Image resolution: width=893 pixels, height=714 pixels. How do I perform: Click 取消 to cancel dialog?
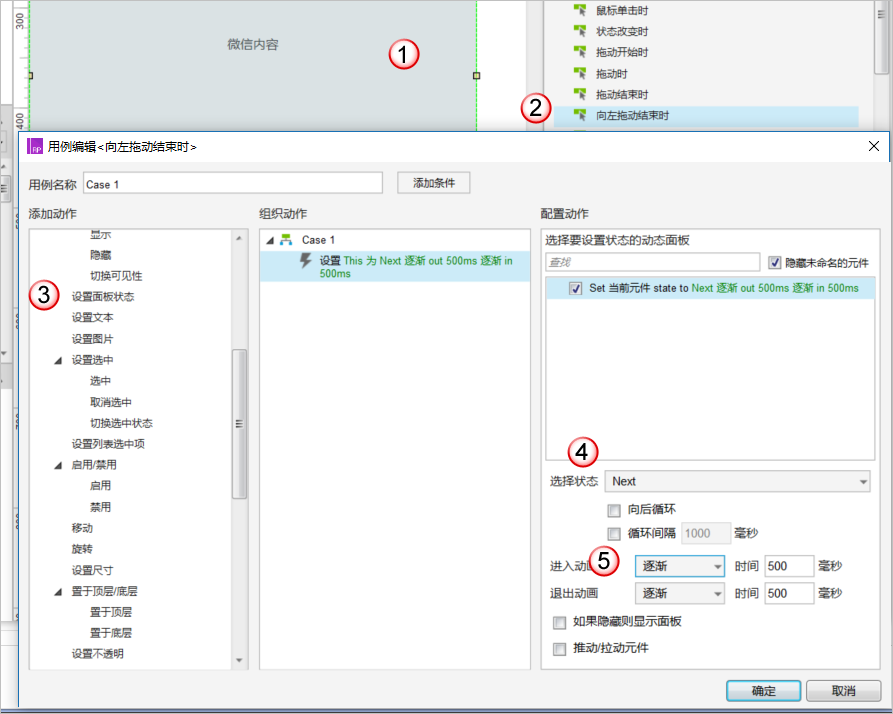(x=843, y=691)
